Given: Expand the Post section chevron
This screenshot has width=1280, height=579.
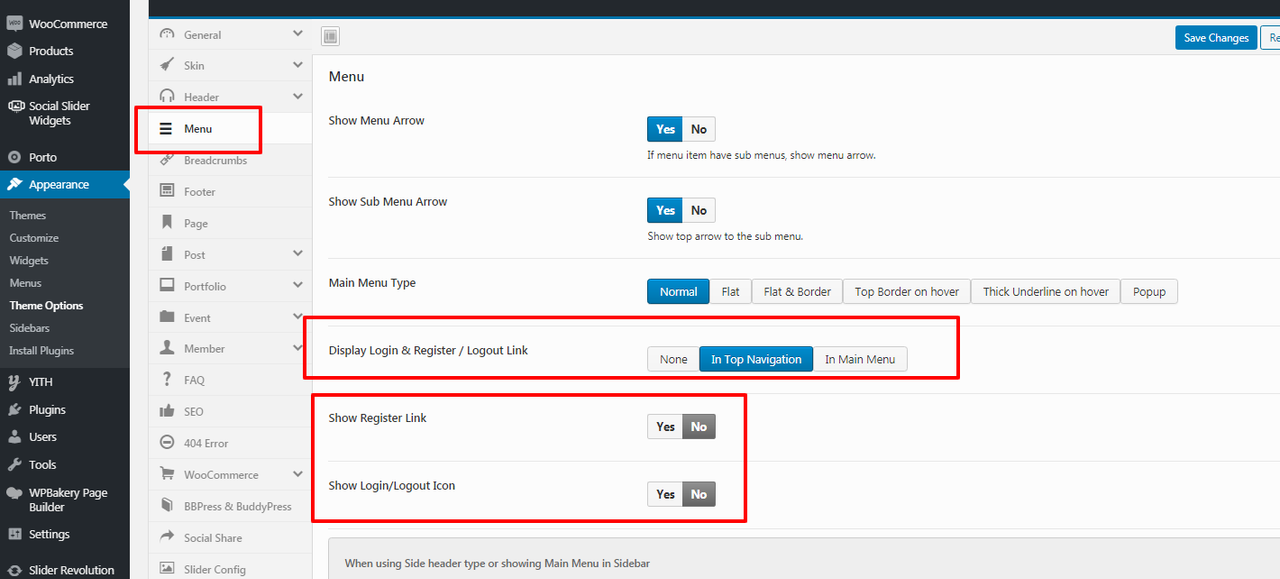Looking at the screenshot, I should [x=298, y=254].
